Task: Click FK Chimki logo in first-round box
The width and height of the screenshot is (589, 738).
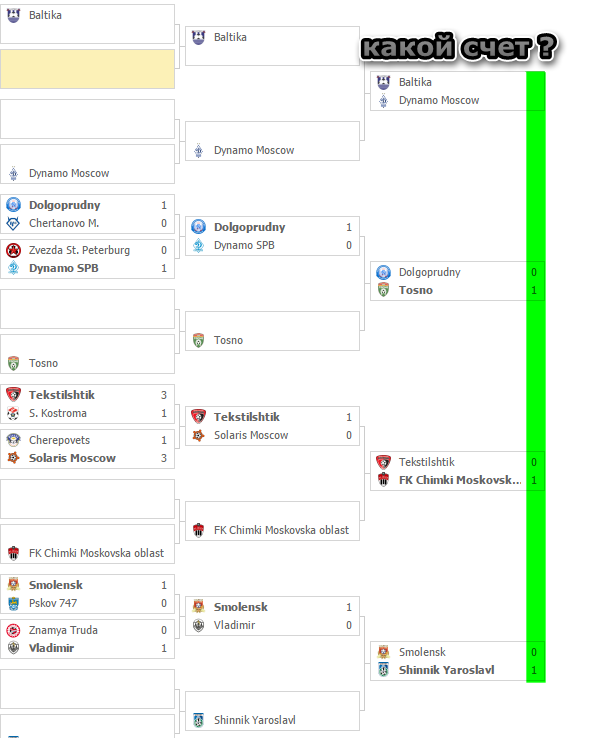Action: click(14, 553)
